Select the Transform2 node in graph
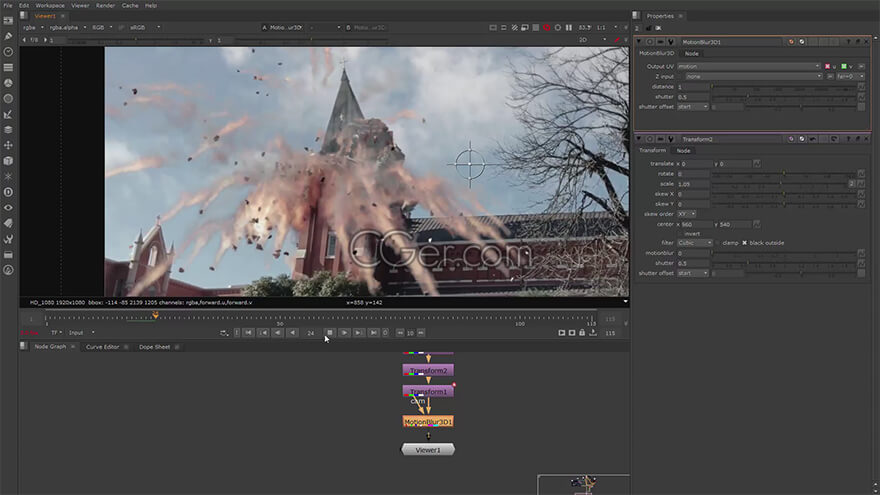The height and width of the screenshot is (495, 880). point(428,370)
